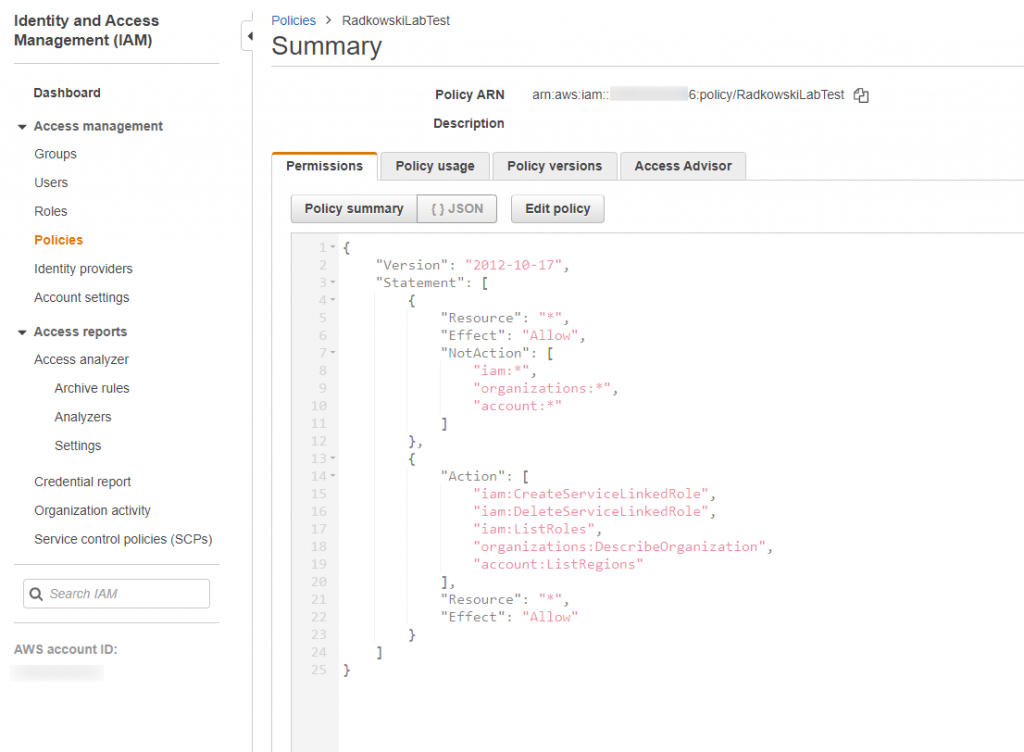1024x752 pixels.
Task: Select Policies in the sidebar
Action: pos(59,240)
